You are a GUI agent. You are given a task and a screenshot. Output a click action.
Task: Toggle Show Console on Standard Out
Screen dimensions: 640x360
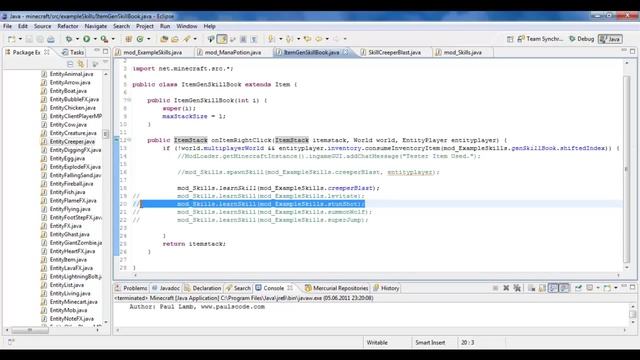(553, 288)
